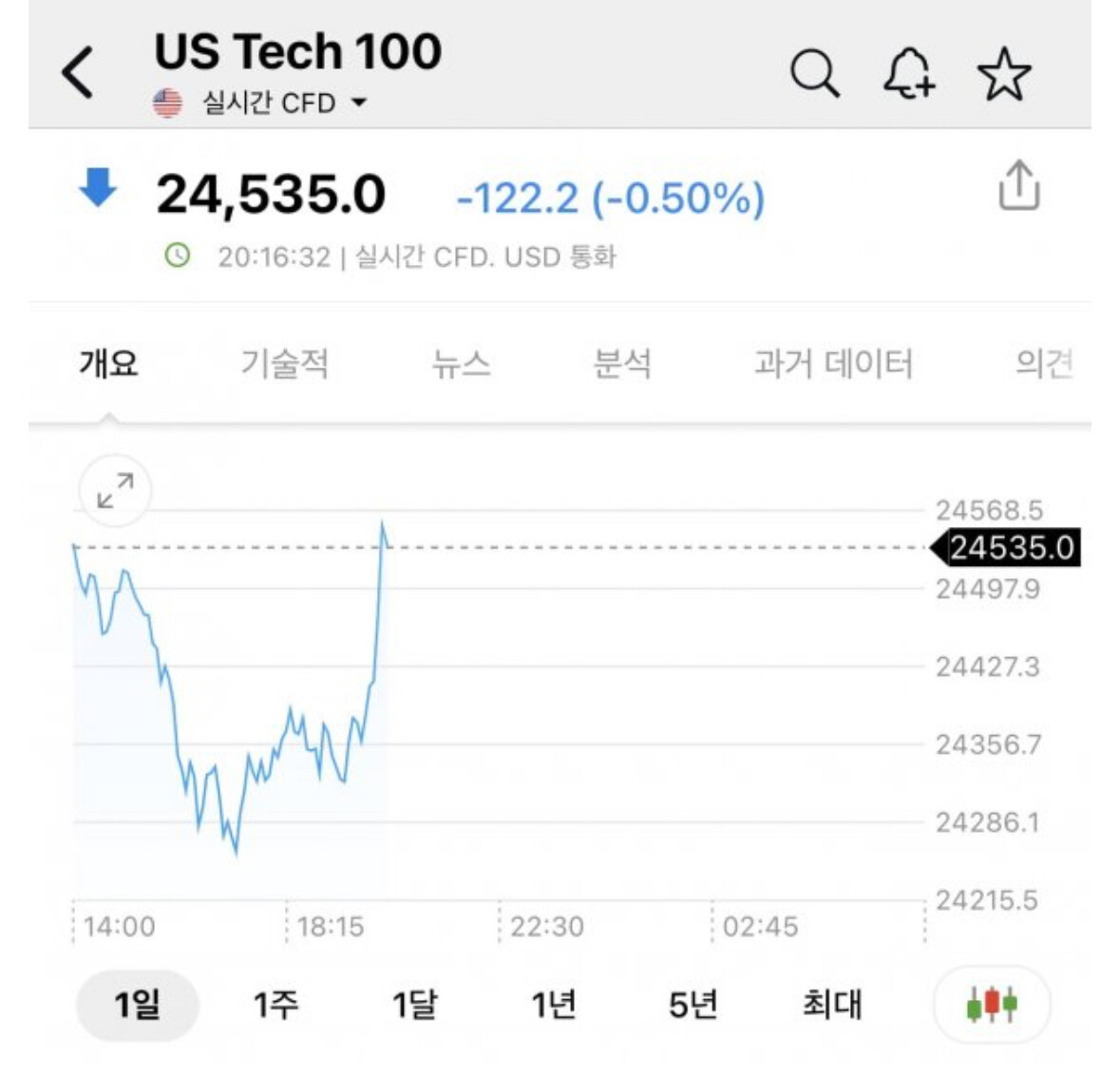Show the 최대 chart range
The height and width of the screenshot is (1076, 1120).
pos(832,1004)
